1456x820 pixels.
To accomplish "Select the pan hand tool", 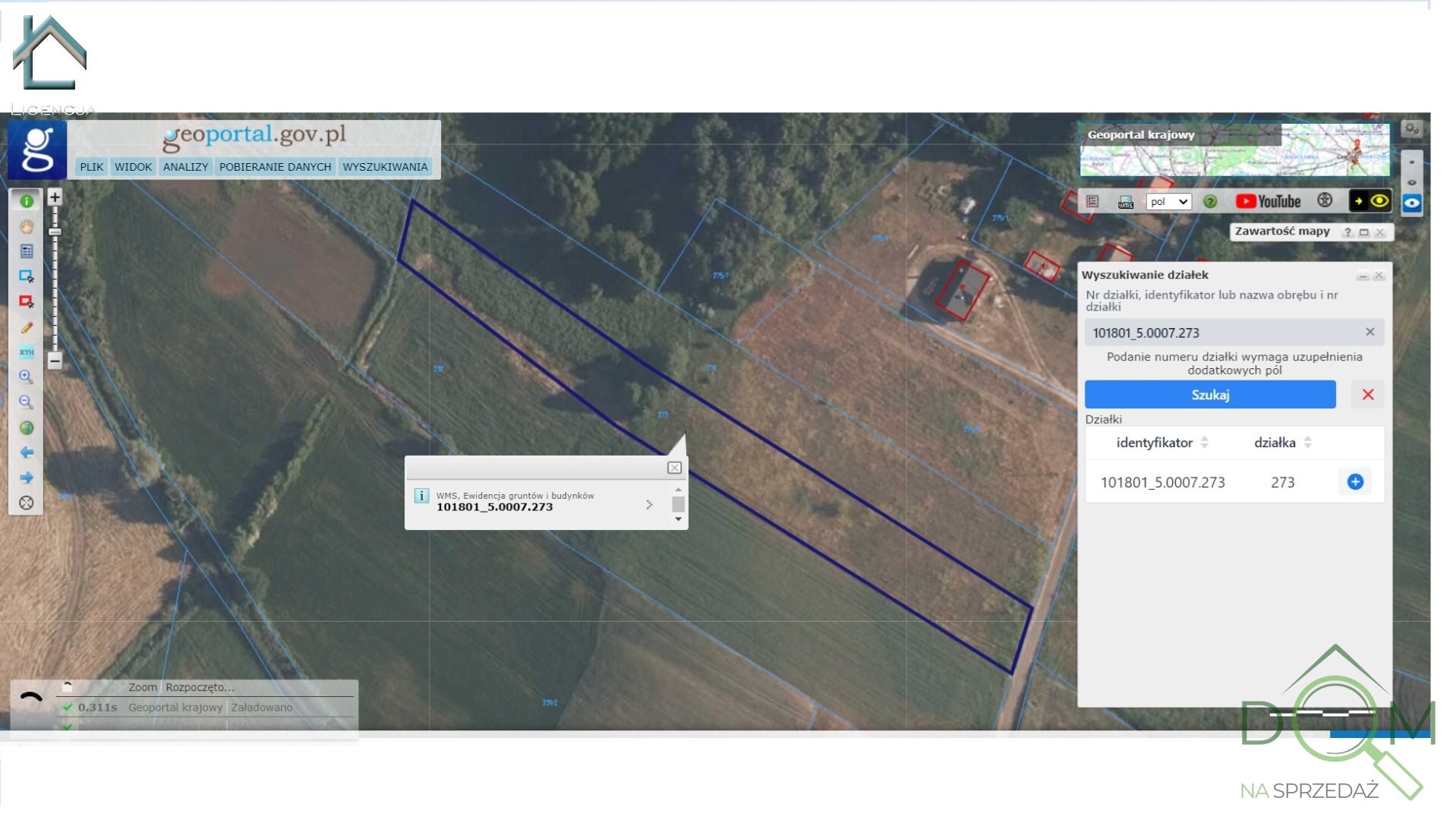I will click(27, 226).
